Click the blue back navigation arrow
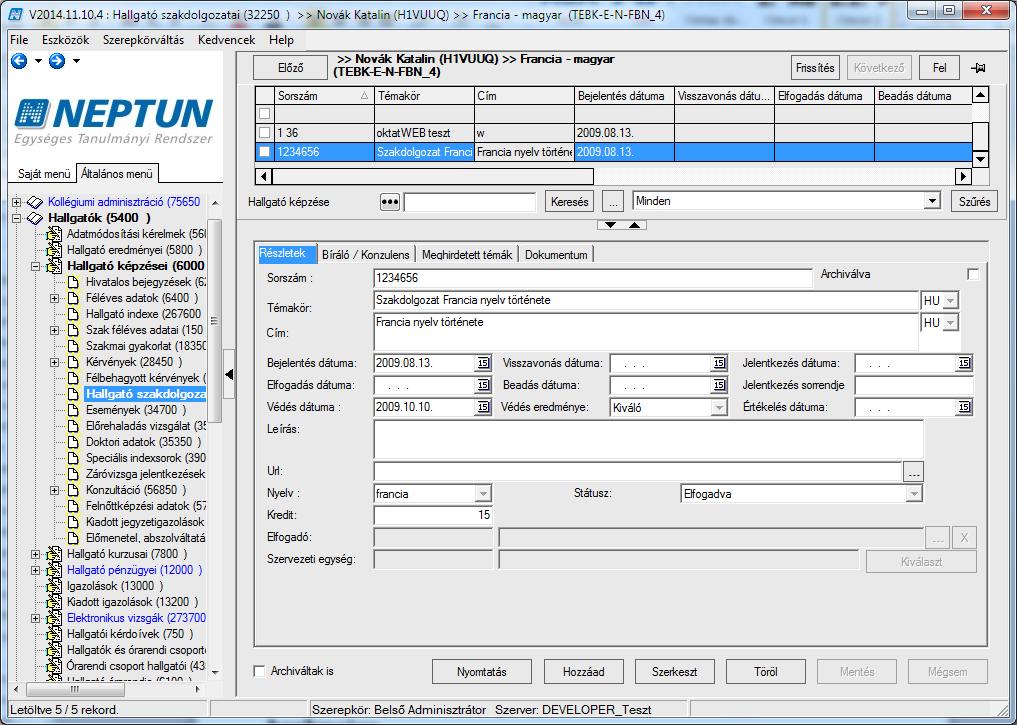 pyautogui.click(x=19, y=61)
